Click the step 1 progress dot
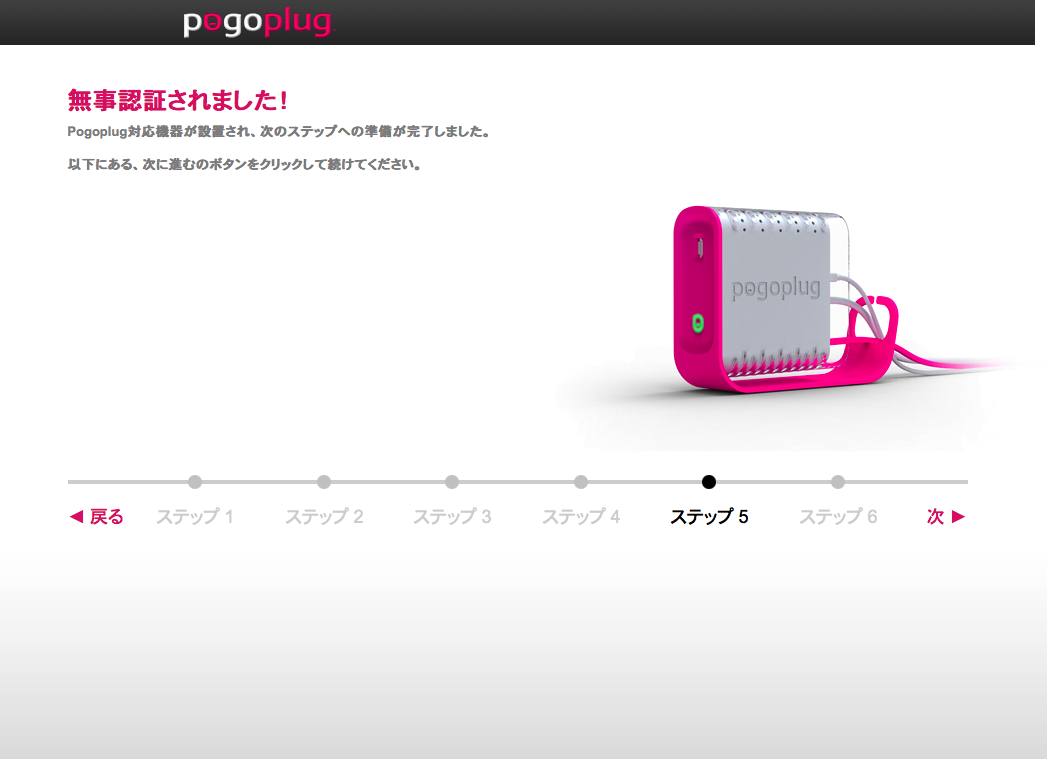 pos(195,482)
